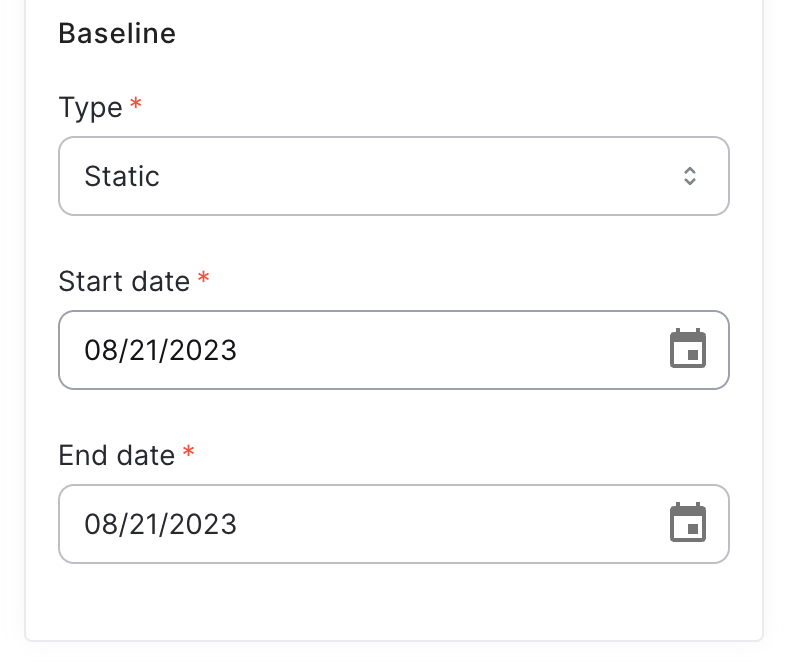Click the required asterisk beside Type

(x=136, y=103)
